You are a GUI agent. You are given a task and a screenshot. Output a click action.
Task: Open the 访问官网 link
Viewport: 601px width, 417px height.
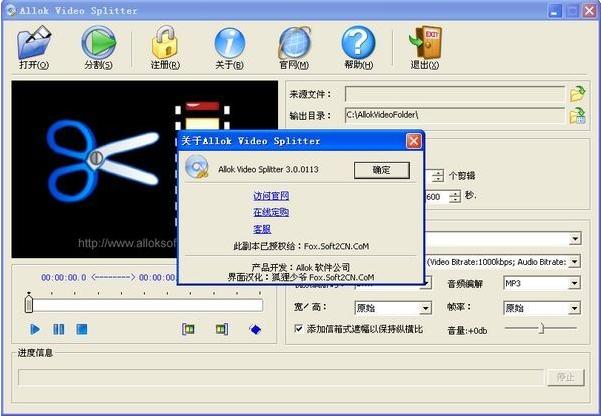pyautogui.click(x=271, y=196)
